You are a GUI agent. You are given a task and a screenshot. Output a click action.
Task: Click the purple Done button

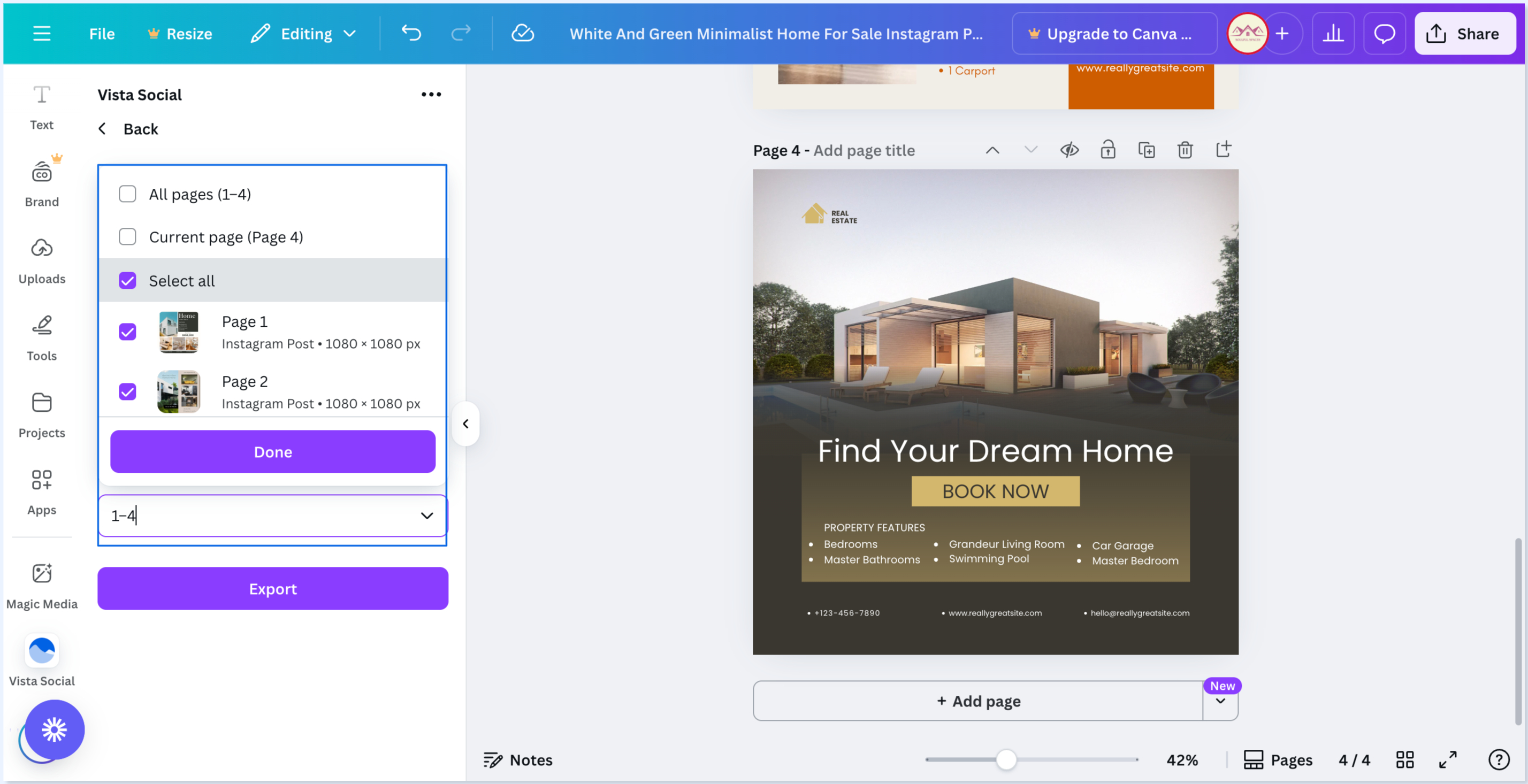coord(272,451)
